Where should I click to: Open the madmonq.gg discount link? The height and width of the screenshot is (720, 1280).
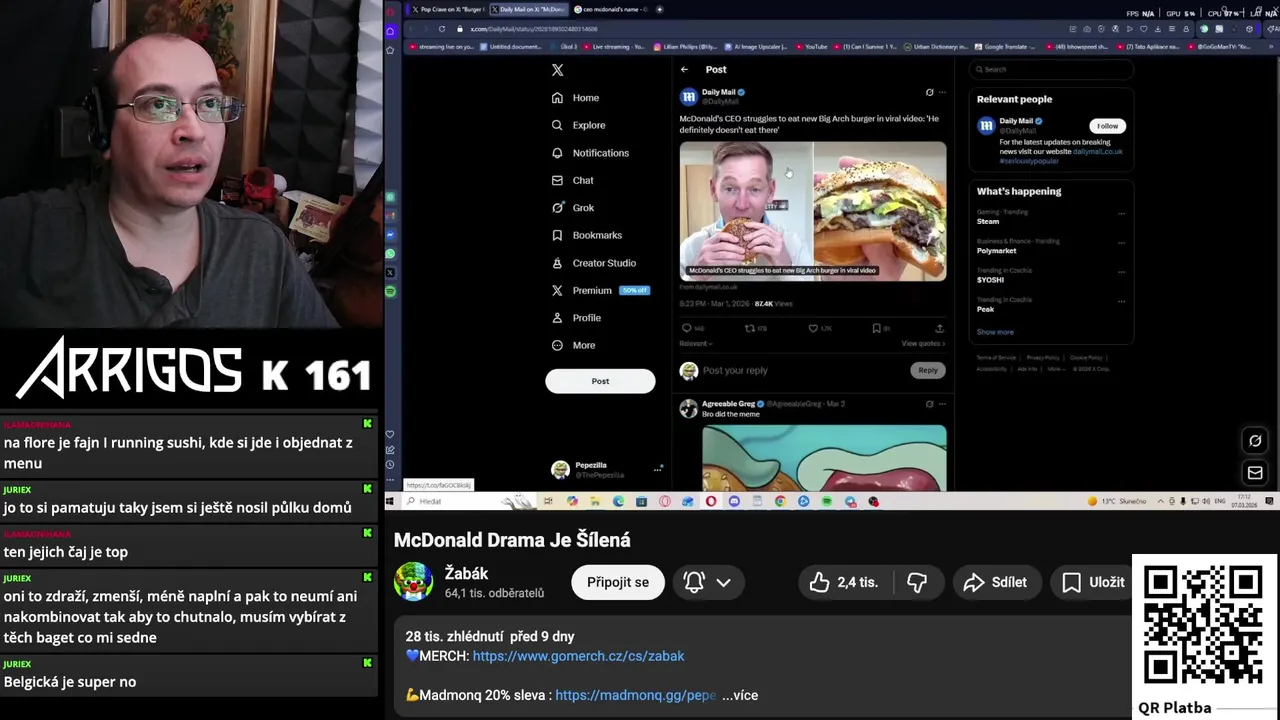point(636,695)
